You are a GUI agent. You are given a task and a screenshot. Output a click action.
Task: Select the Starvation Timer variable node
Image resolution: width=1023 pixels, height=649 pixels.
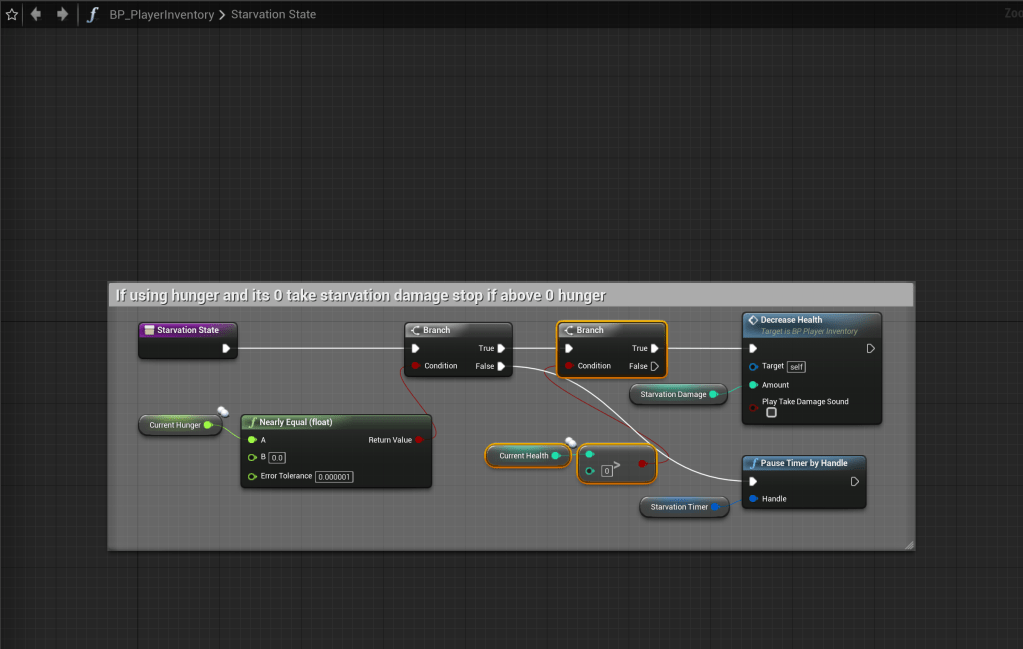coord(679,507)
